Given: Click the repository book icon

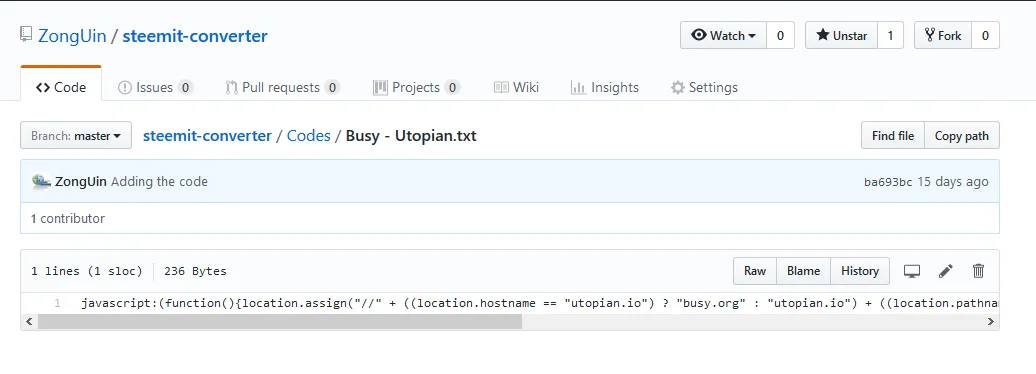Looking at the screenshot, I should pyautogui.click(x=26, y=35).
